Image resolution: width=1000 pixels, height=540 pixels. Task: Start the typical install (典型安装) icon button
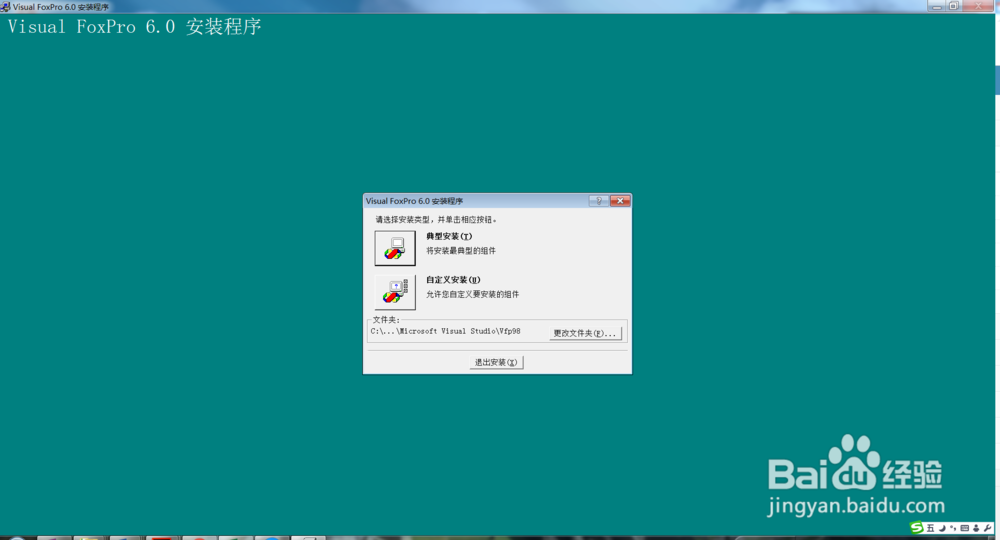[x=395, y=248]
